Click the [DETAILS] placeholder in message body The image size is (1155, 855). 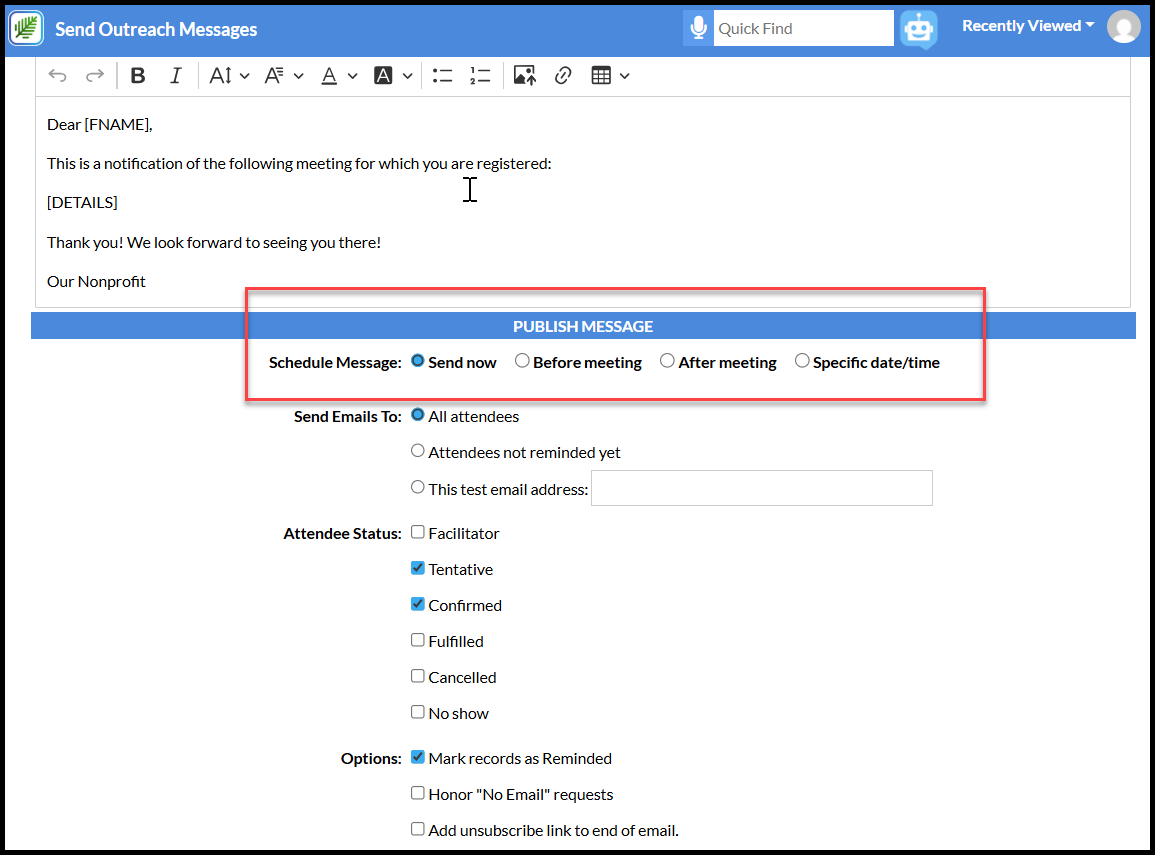[82, 203]
